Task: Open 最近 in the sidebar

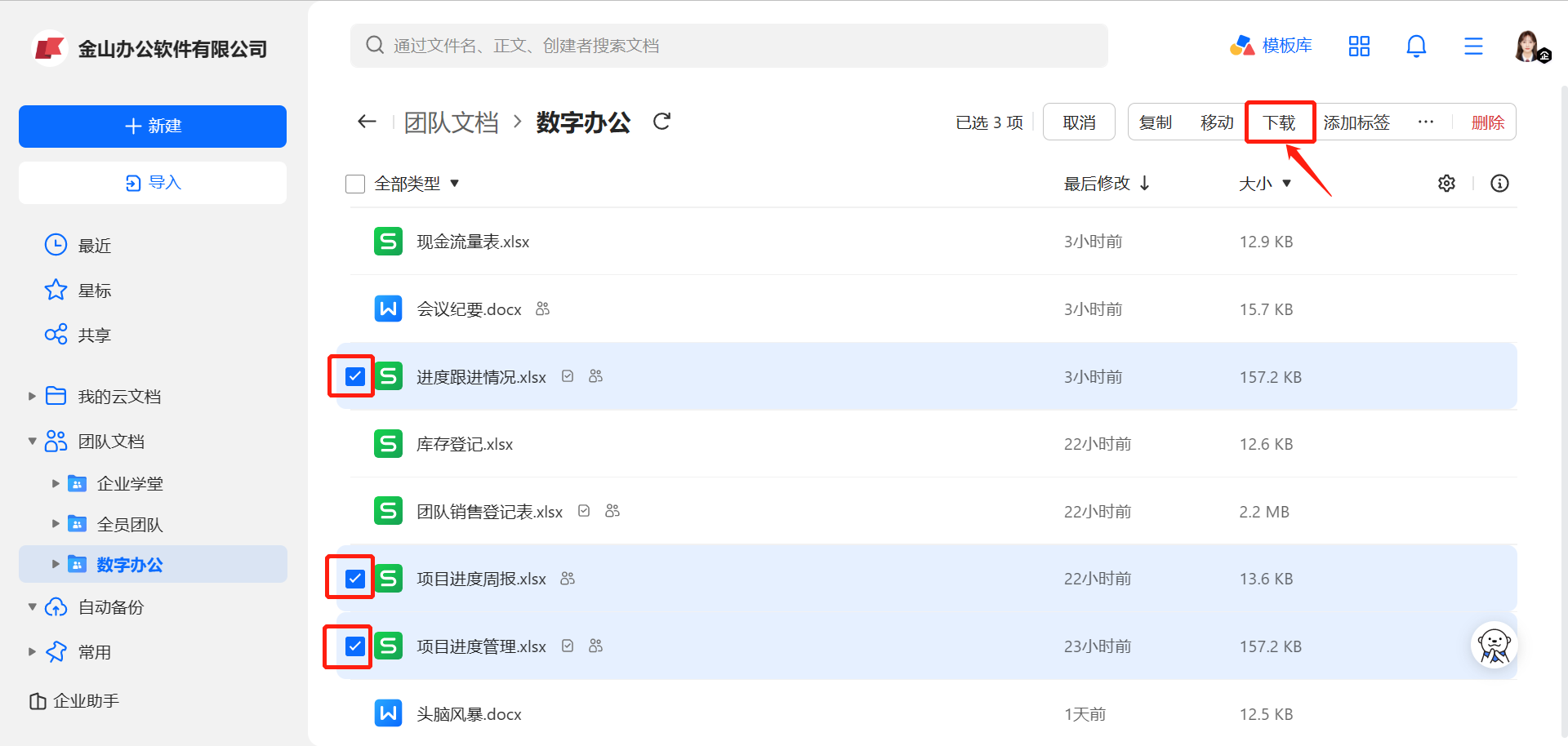Action: (x=94, y=246)
